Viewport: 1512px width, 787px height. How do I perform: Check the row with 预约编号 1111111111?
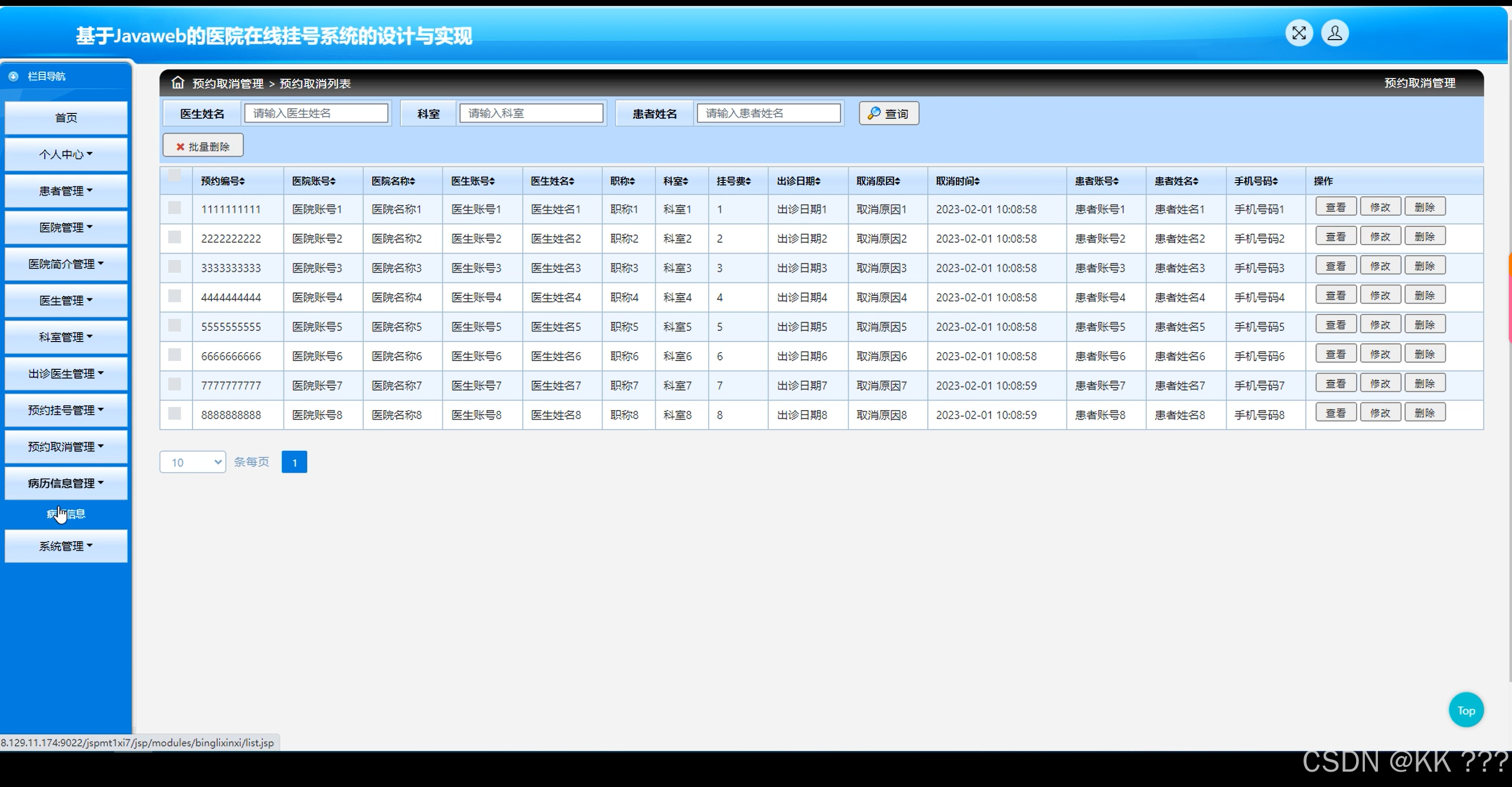(174, 207)
